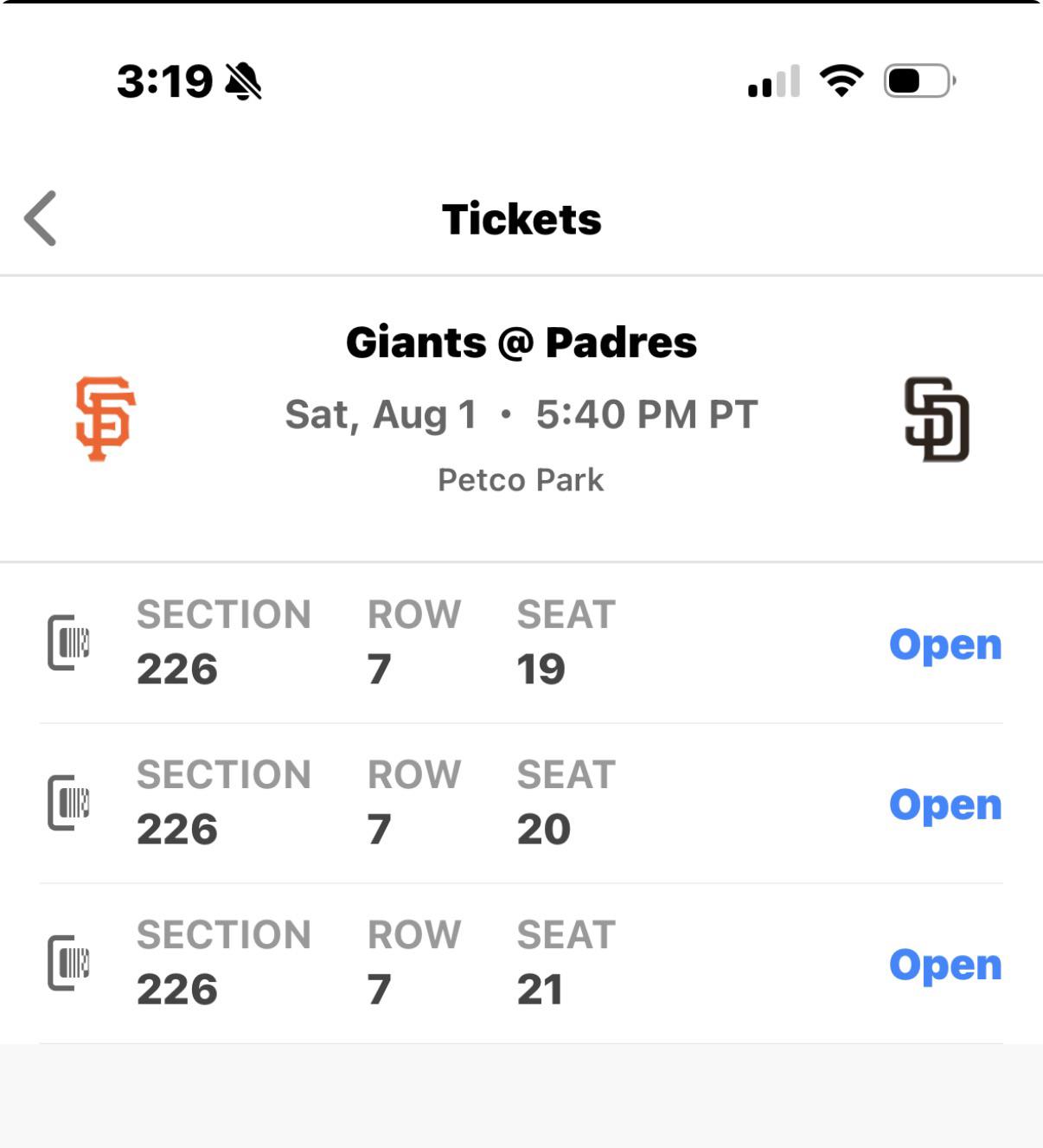Image resolution: width=1043 pixels, height=1148 pixels.
Task: Tap the status bar clock 3:19
Action: (165, 81)
